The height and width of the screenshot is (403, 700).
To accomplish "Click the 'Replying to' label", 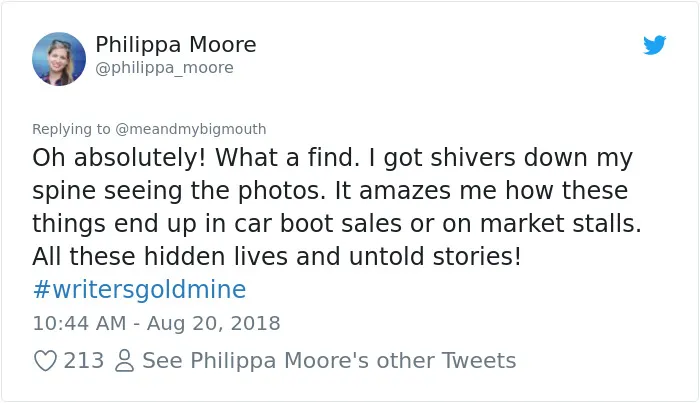I will pos(71,129).
